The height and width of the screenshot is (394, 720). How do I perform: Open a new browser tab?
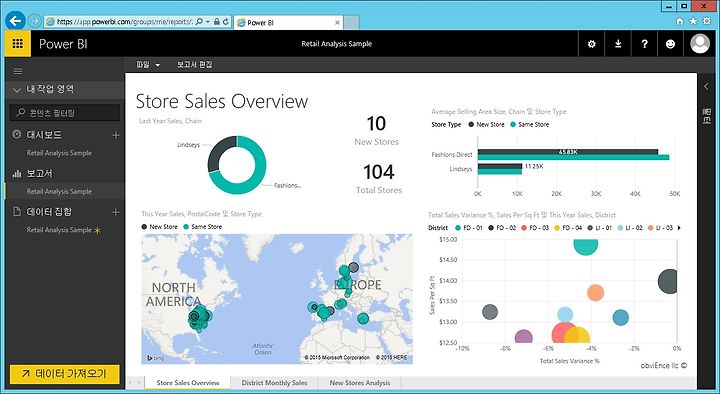pos(351,23)
